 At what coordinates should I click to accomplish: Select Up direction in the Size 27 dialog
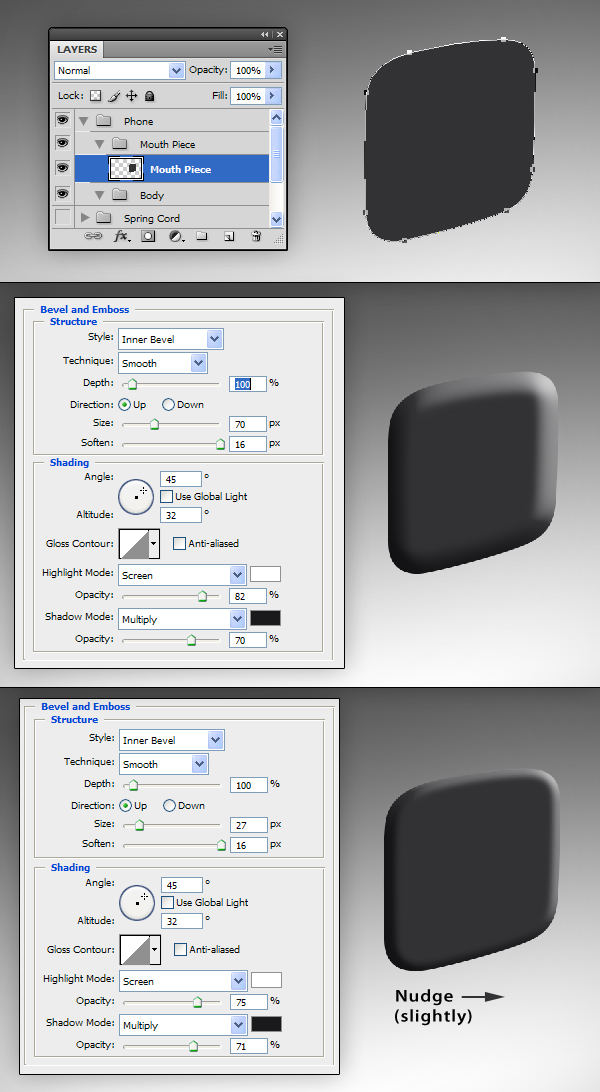pos(126,806)
